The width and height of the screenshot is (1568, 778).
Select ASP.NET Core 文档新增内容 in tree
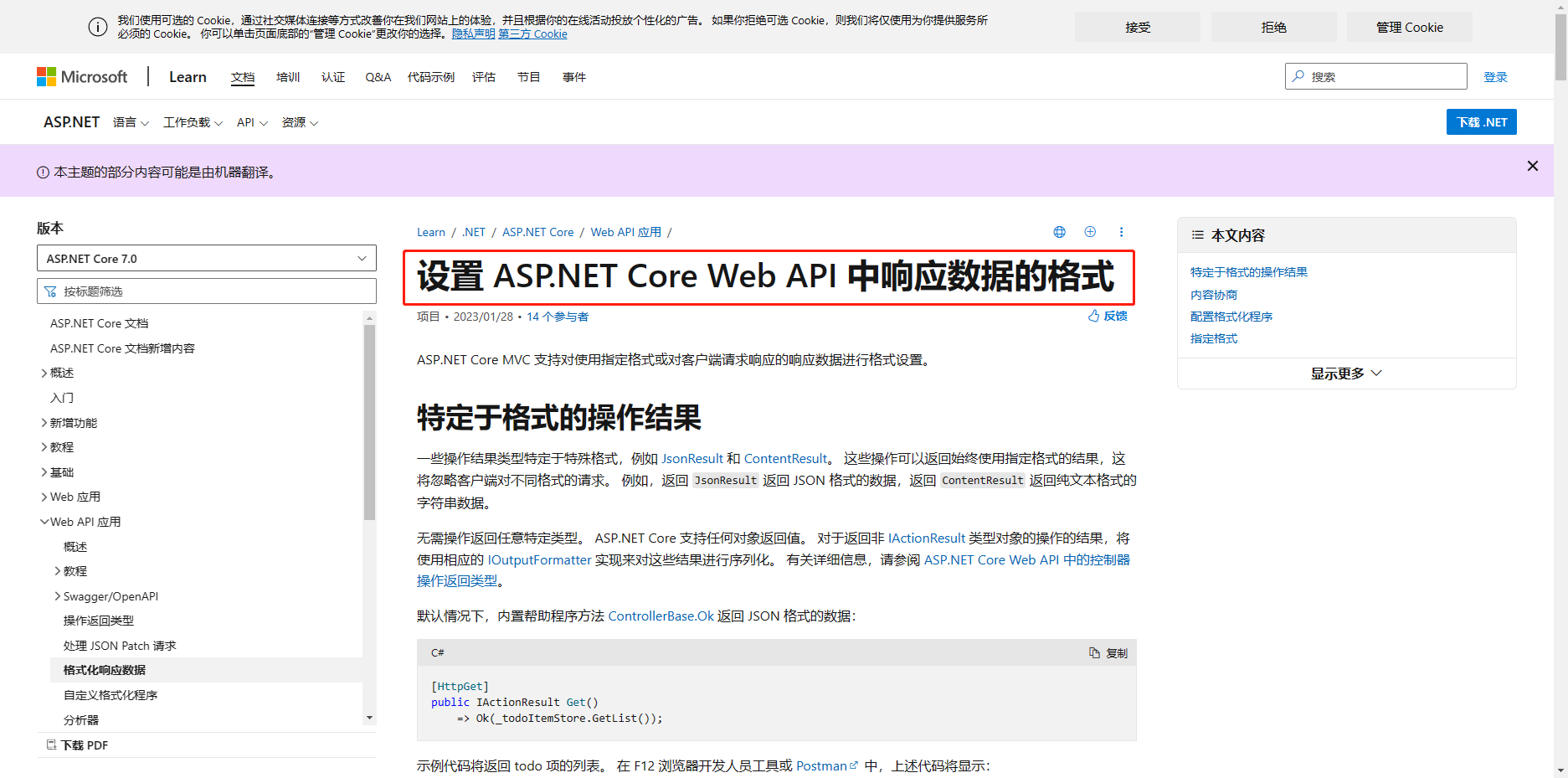[x=122, y=348]
